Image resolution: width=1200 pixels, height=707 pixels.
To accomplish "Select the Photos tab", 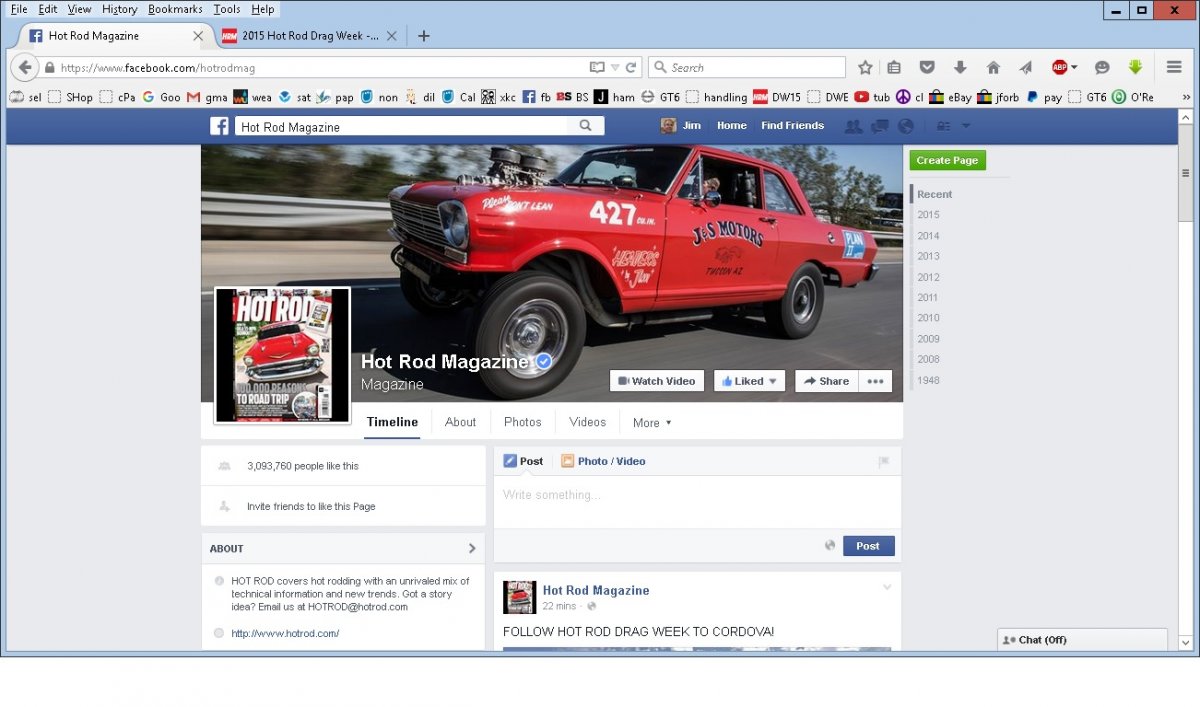I will pos(522,422).
